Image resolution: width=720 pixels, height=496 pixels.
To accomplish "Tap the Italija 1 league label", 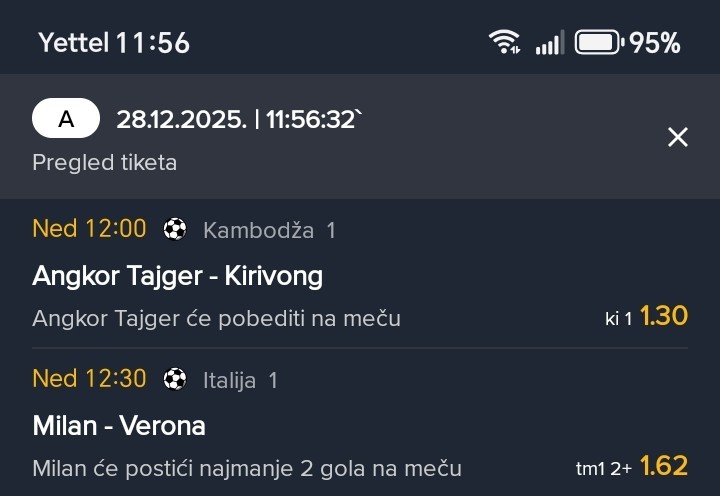I will click(x=240, y=381).
